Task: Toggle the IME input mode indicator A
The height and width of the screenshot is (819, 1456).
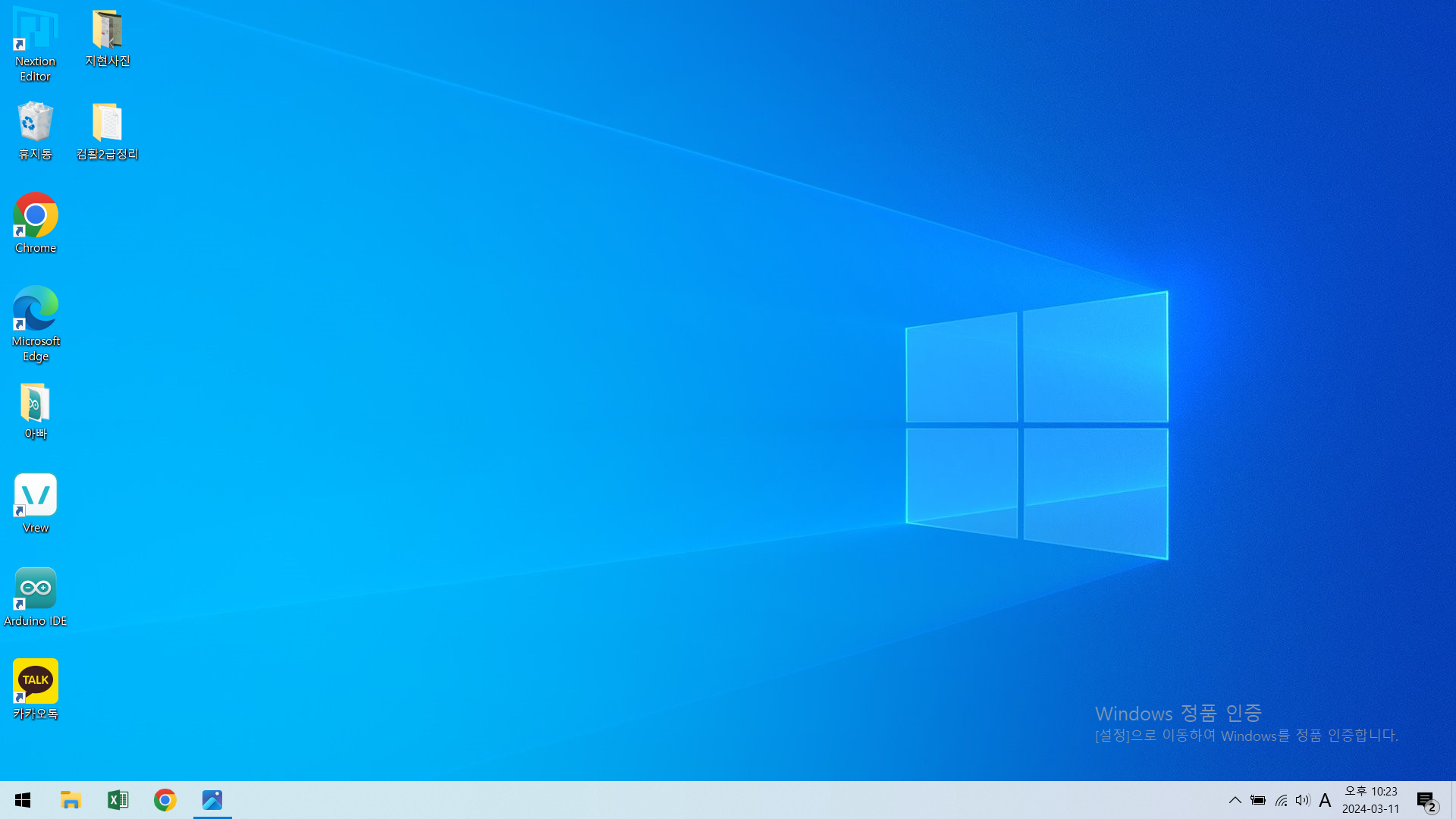Action: coord(1325,800)
